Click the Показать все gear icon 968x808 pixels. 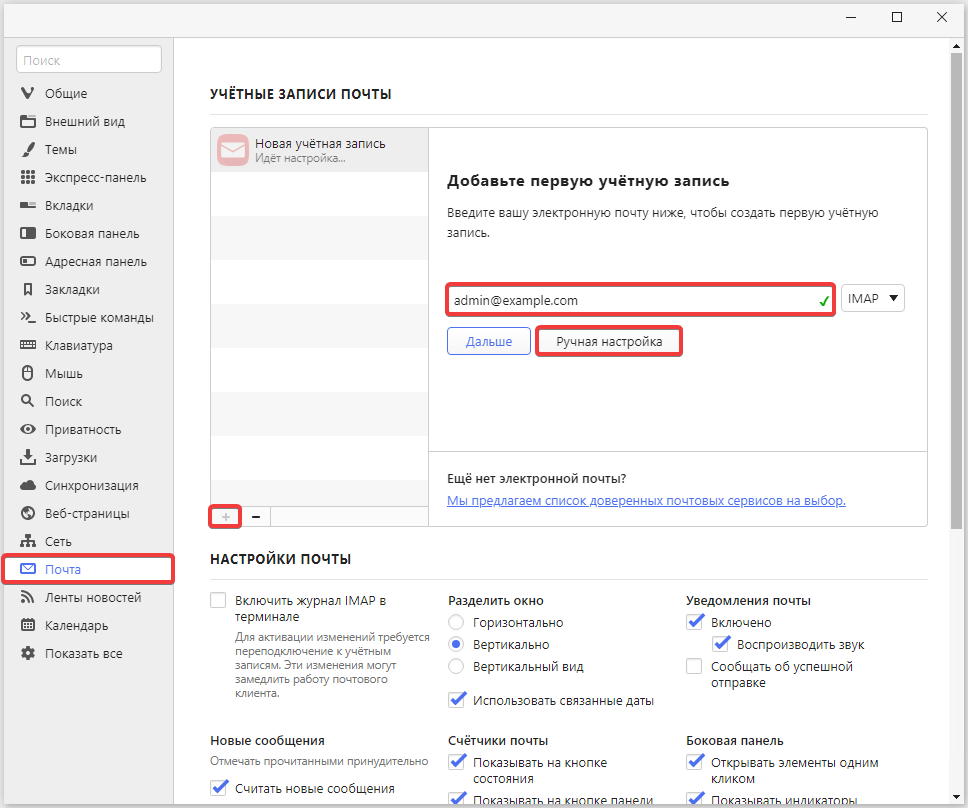pos(28,654)
